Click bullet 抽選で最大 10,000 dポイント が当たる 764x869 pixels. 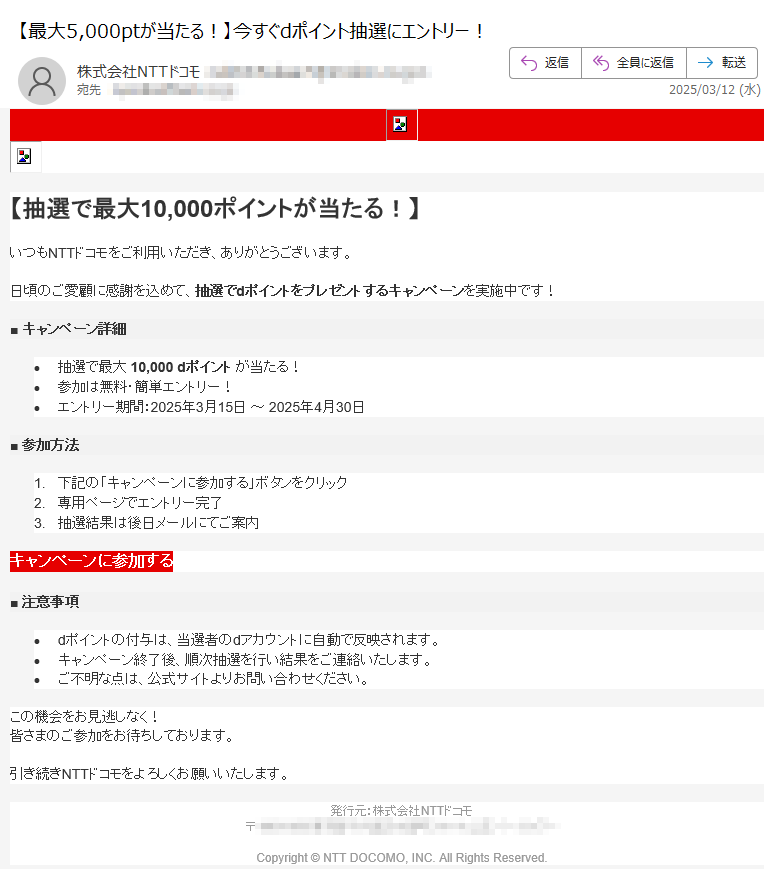coord(178,367)
